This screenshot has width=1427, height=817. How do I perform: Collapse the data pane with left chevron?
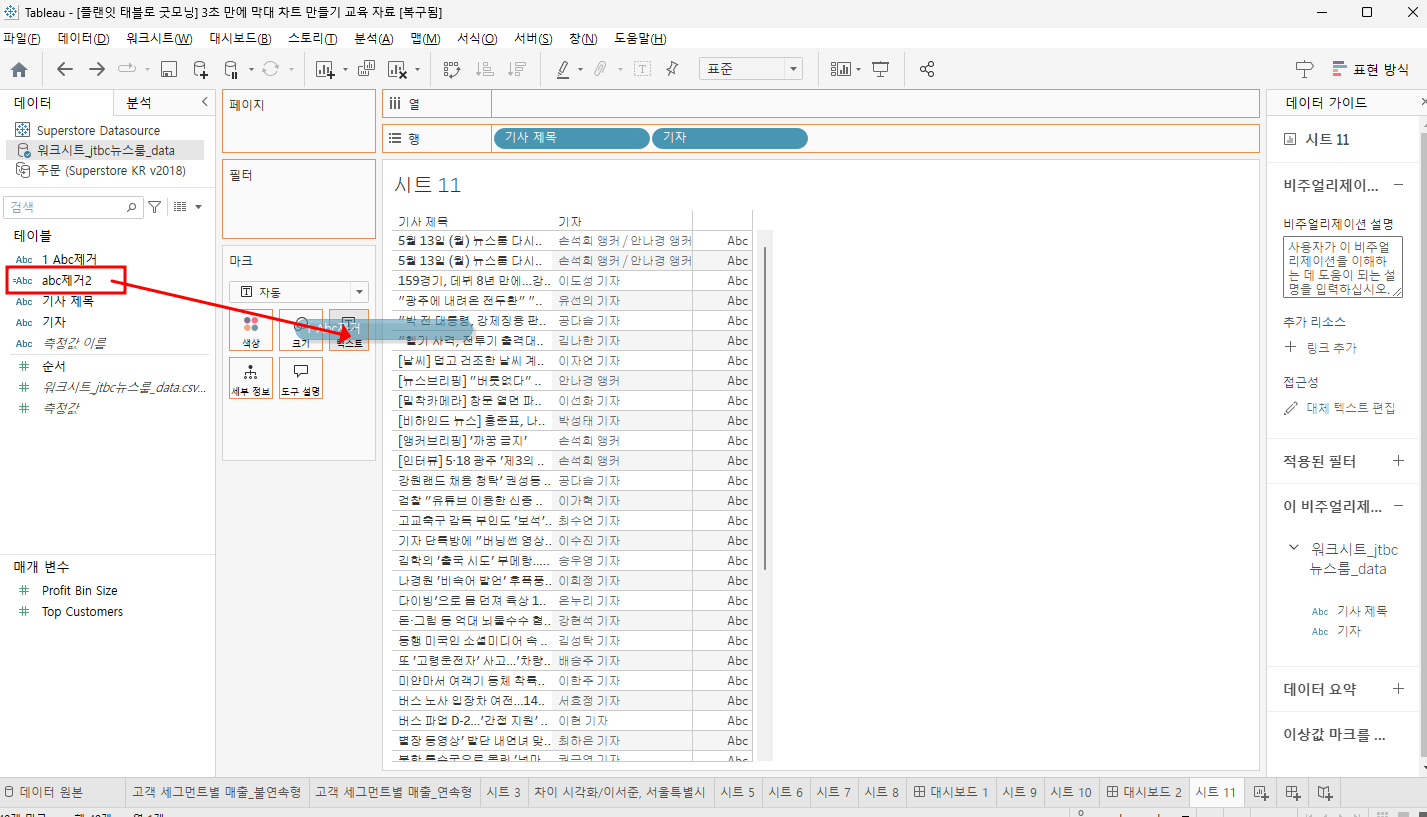tap(205, 102)
